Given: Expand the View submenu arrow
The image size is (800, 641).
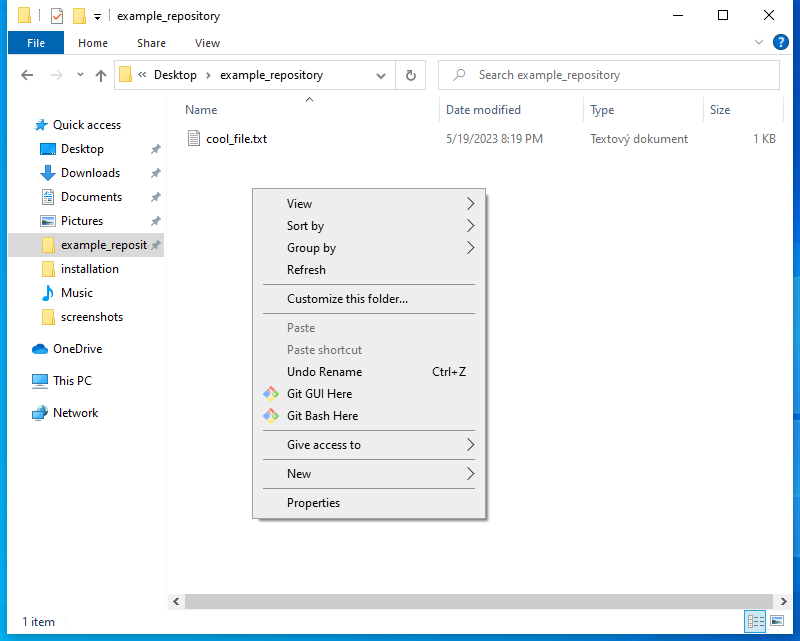Looking at the screenshot, I should [470, 204].
